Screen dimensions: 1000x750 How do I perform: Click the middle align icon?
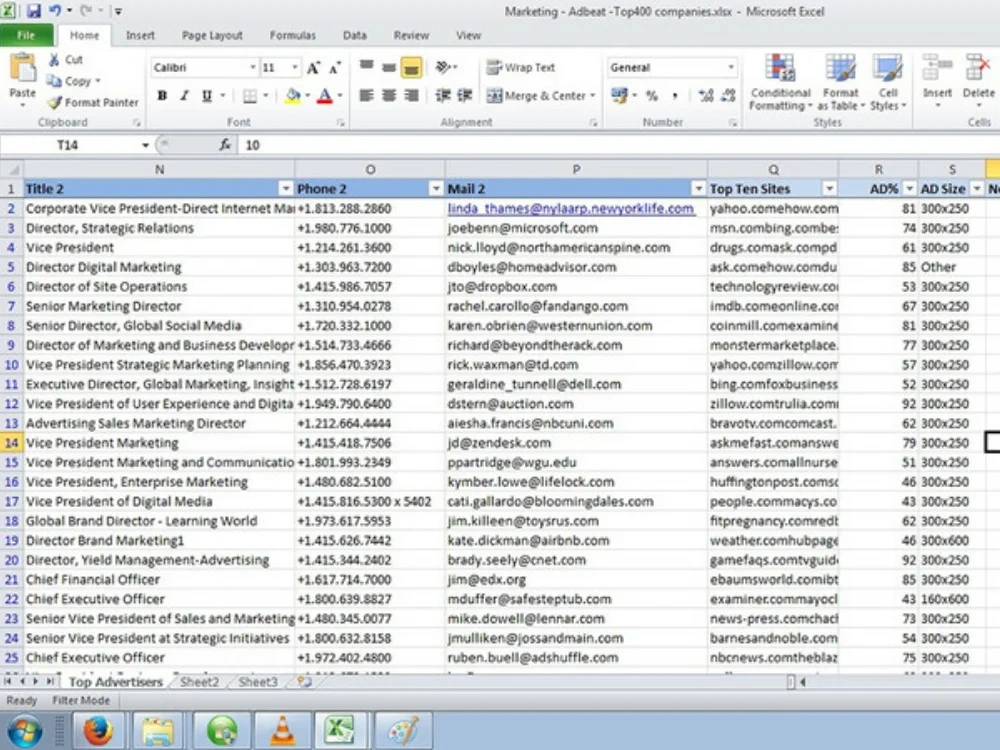[x=388, y=66]
